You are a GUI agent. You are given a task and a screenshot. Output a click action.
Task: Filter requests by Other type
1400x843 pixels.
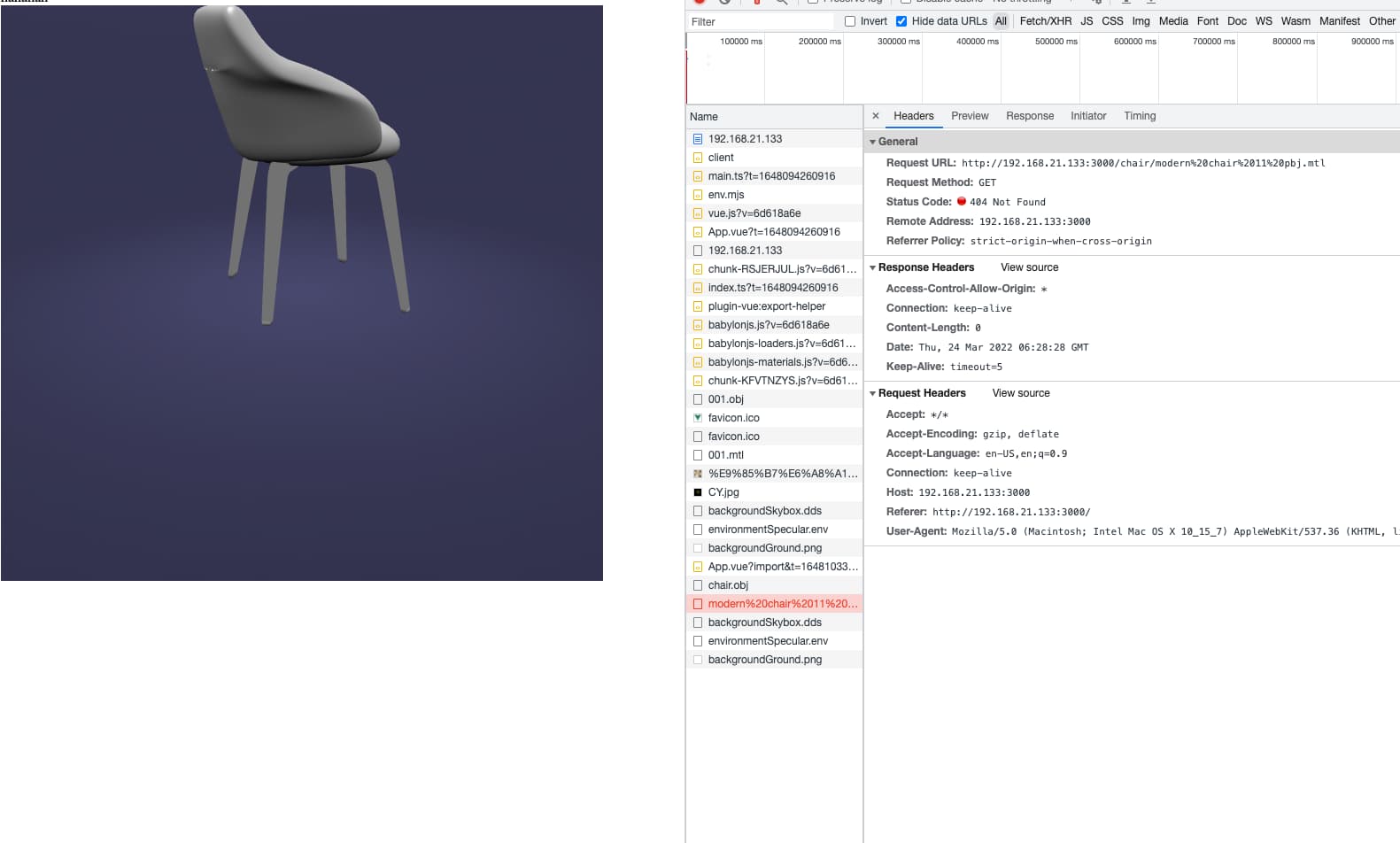(x=1381, y=21)
